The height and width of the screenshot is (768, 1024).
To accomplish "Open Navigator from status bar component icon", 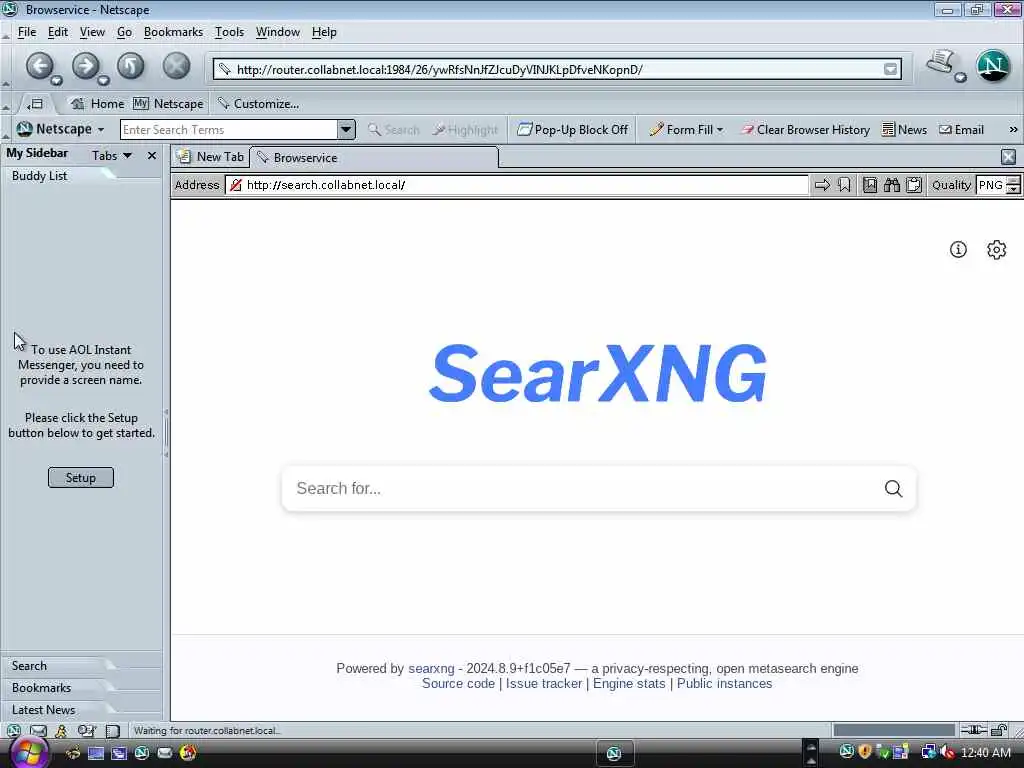I will [13, 731].
